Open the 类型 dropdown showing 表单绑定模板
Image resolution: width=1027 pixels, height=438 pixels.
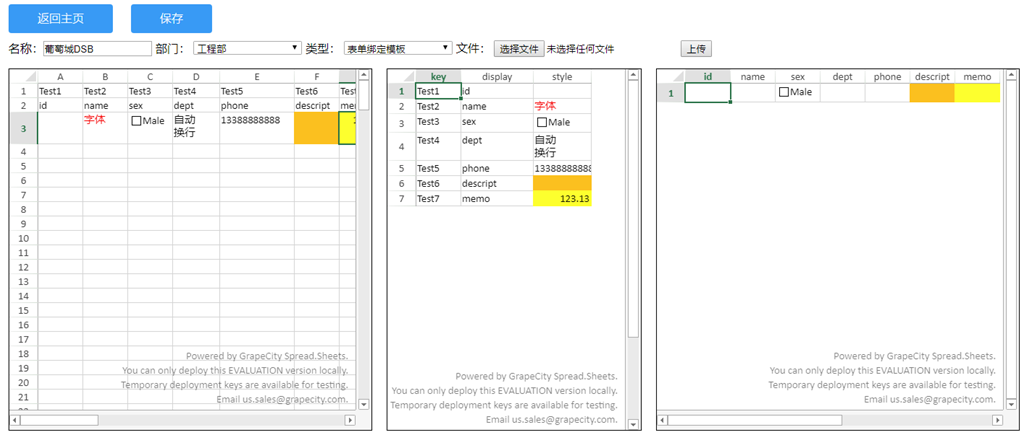coord(398,48)
